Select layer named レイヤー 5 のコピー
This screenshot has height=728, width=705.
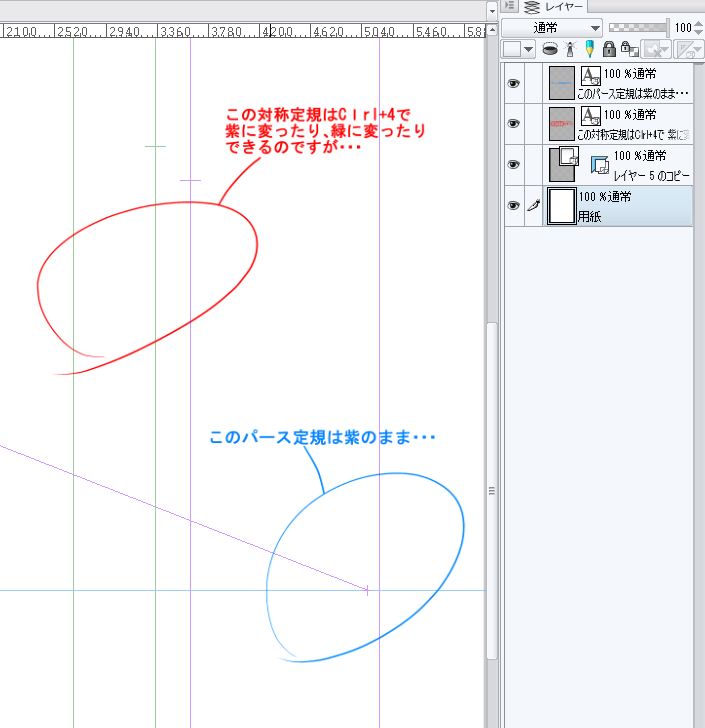pyautogui.click(x=651, y=176)
